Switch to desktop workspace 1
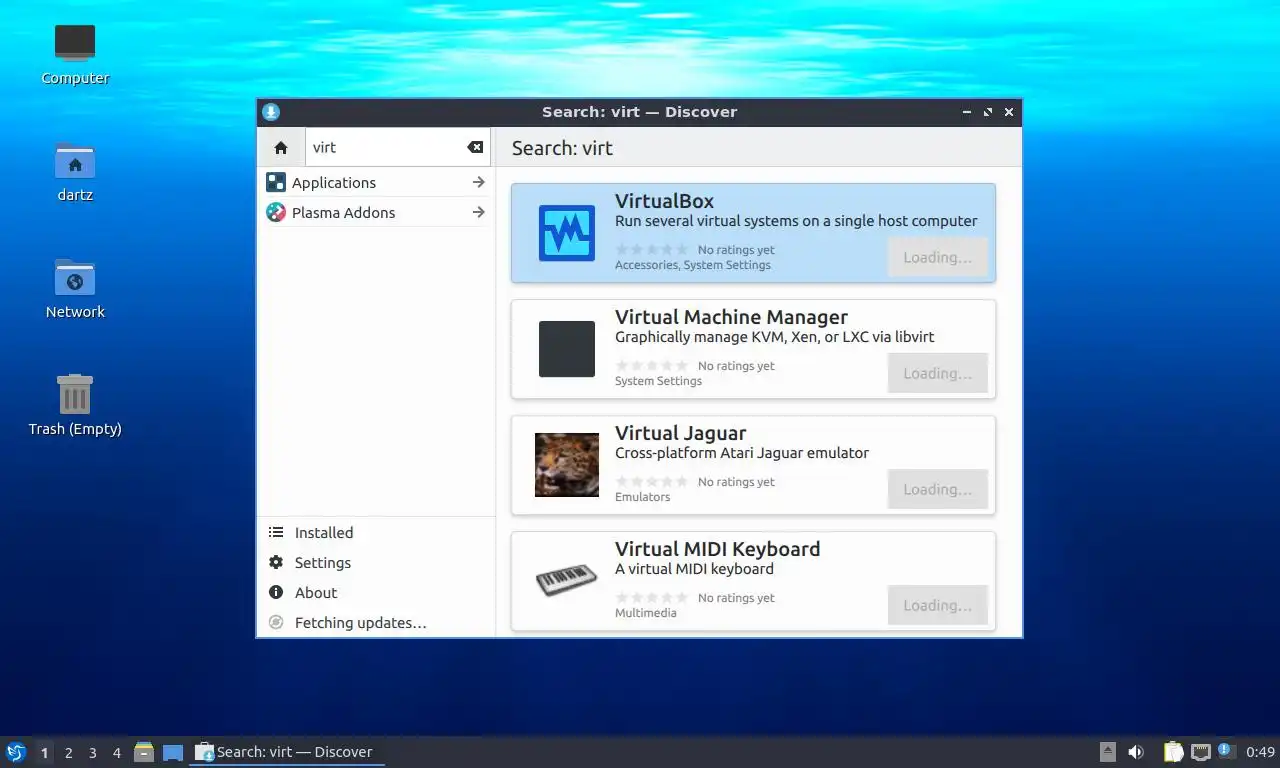Image resolution: width=1280 pixels, height=768 pixels. (x=44, y=752)
